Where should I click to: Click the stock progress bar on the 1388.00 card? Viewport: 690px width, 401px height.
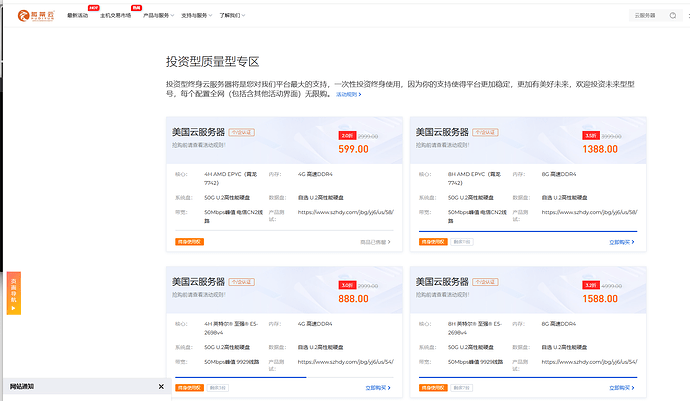(x=528, y=231)
